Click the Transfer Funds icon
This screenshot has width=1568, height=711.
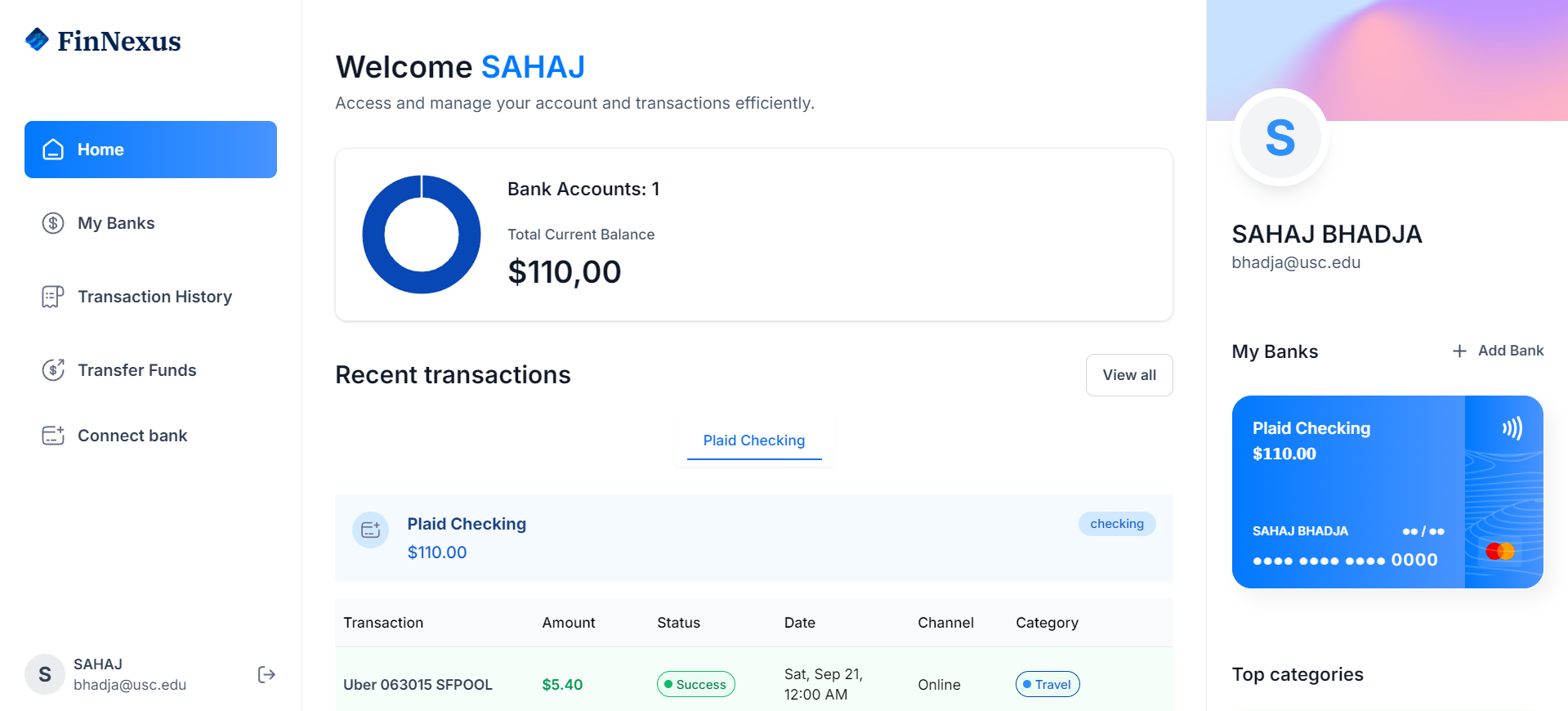coord(53,370)
